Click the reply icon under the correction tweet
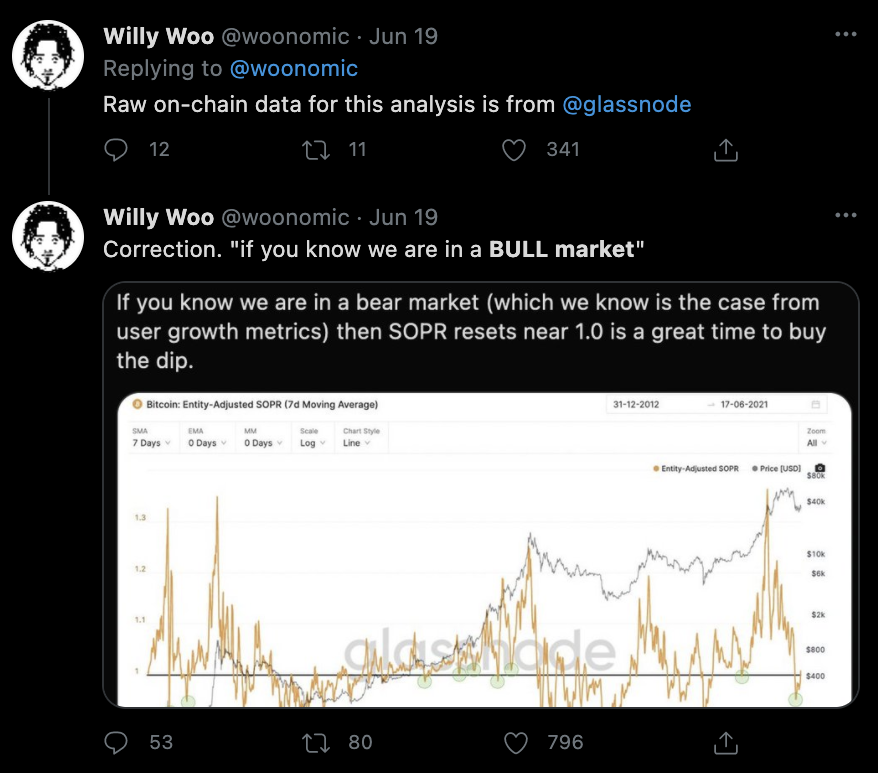The height and width of the screenshot is (773, 878). [117, 742]
